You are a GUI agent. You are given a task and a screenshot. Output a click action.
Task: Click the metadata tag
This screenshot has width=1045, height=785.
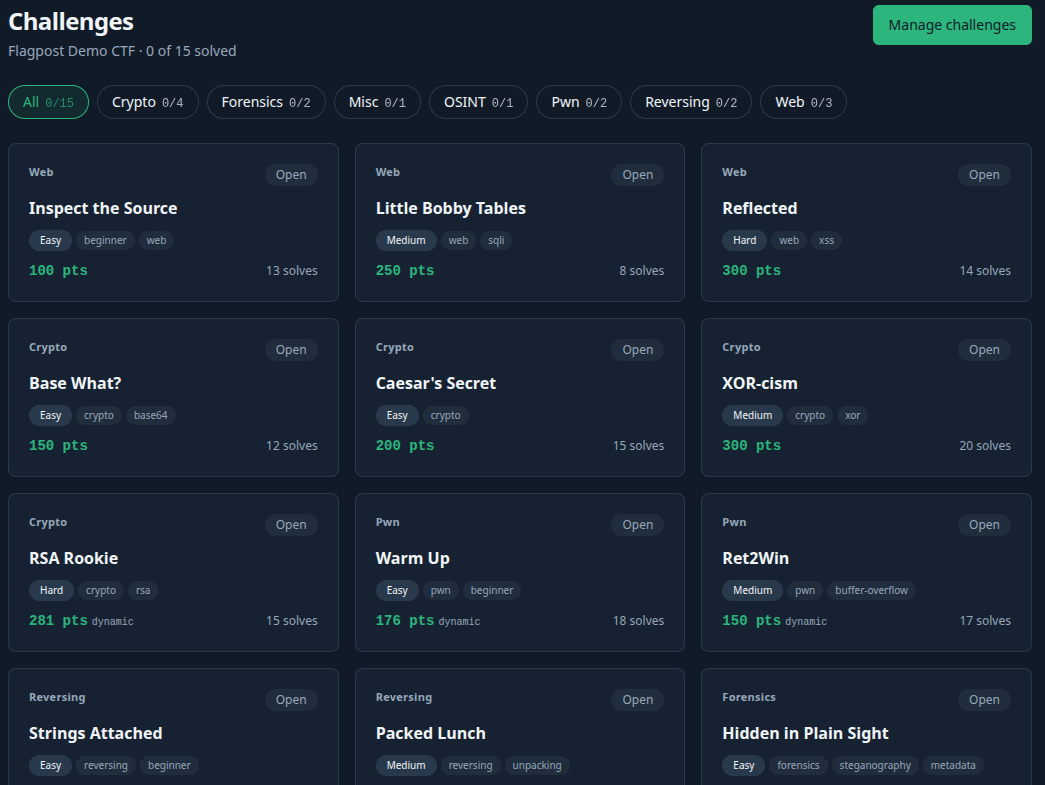[x=953, y=766]
